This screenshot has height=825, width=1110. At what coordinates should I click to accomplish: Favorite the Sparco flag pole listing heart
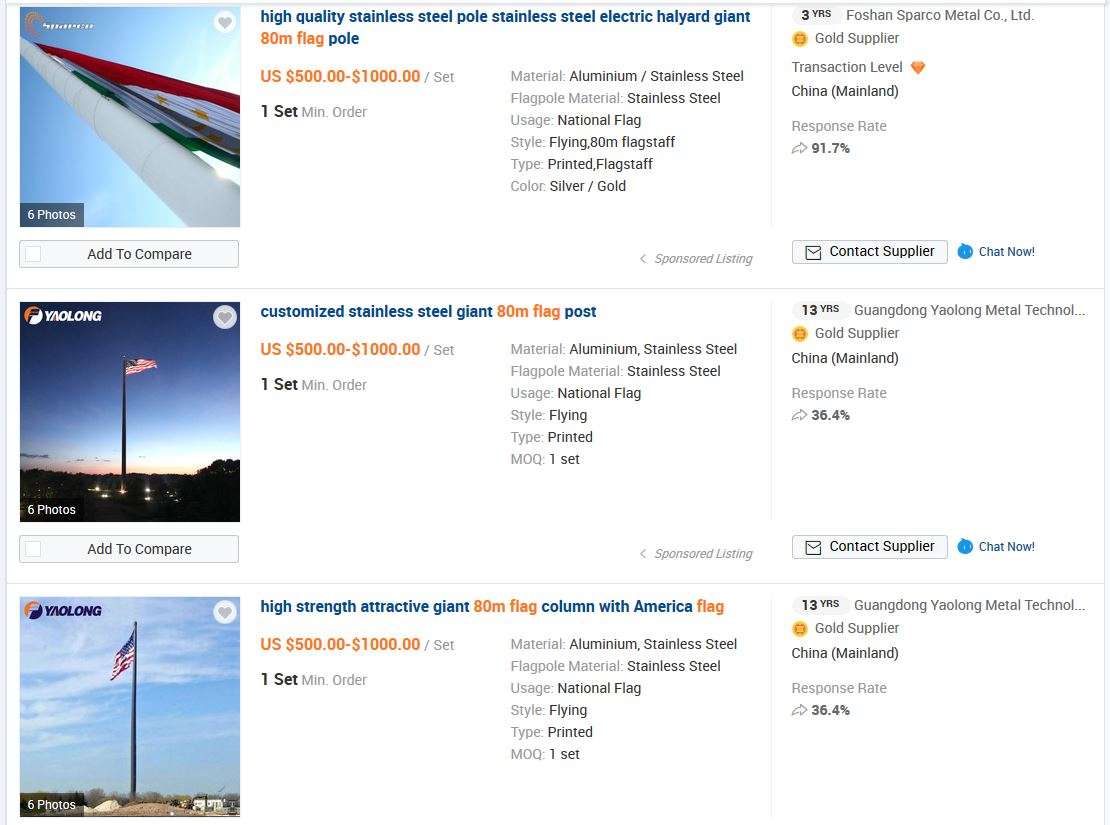[x=225, y=22]
